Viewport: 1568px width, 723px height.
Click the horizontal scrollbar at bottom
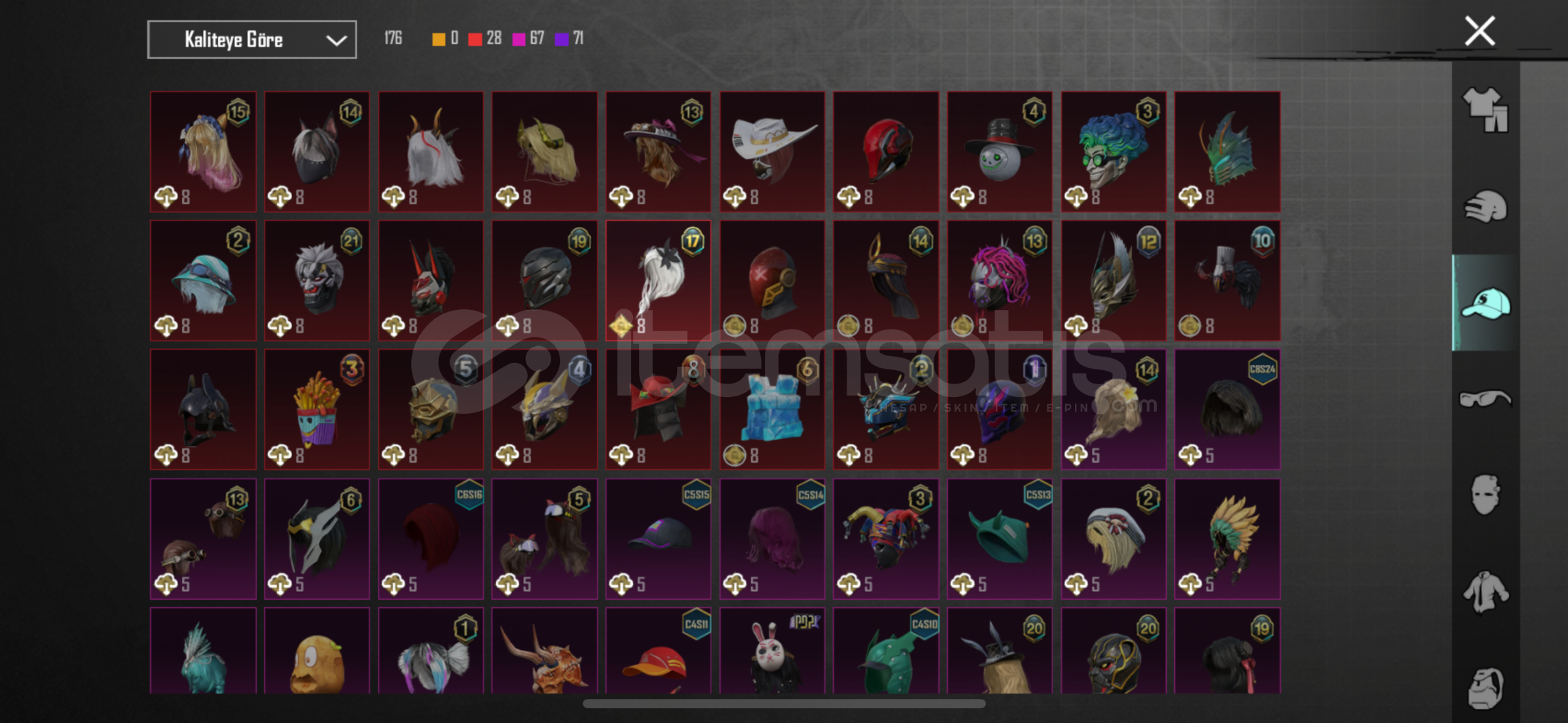point(784,704)
